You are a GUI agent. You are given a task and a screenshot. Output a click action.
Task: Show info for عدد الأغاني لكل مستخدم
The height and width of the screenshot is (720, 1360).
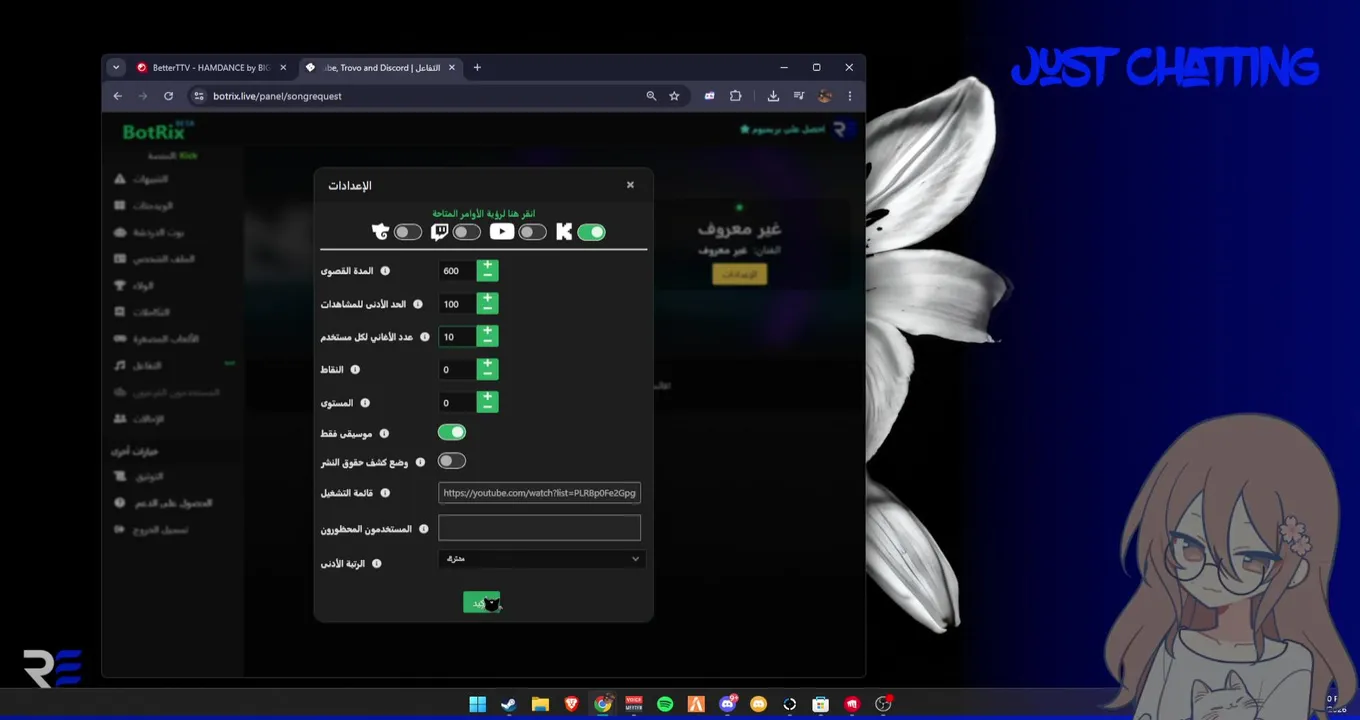pos(425,337)
